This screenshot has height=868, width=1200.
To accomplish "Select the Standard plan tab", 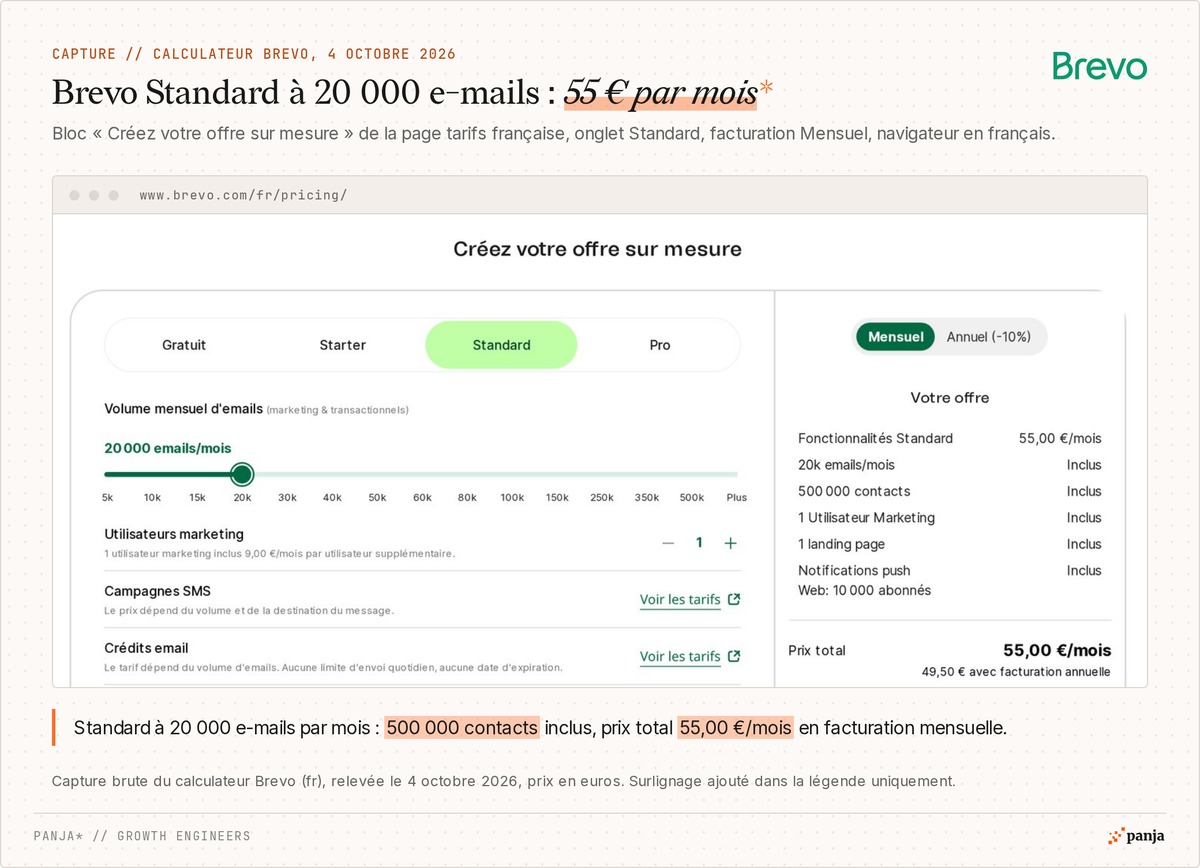I will (501, 345).
